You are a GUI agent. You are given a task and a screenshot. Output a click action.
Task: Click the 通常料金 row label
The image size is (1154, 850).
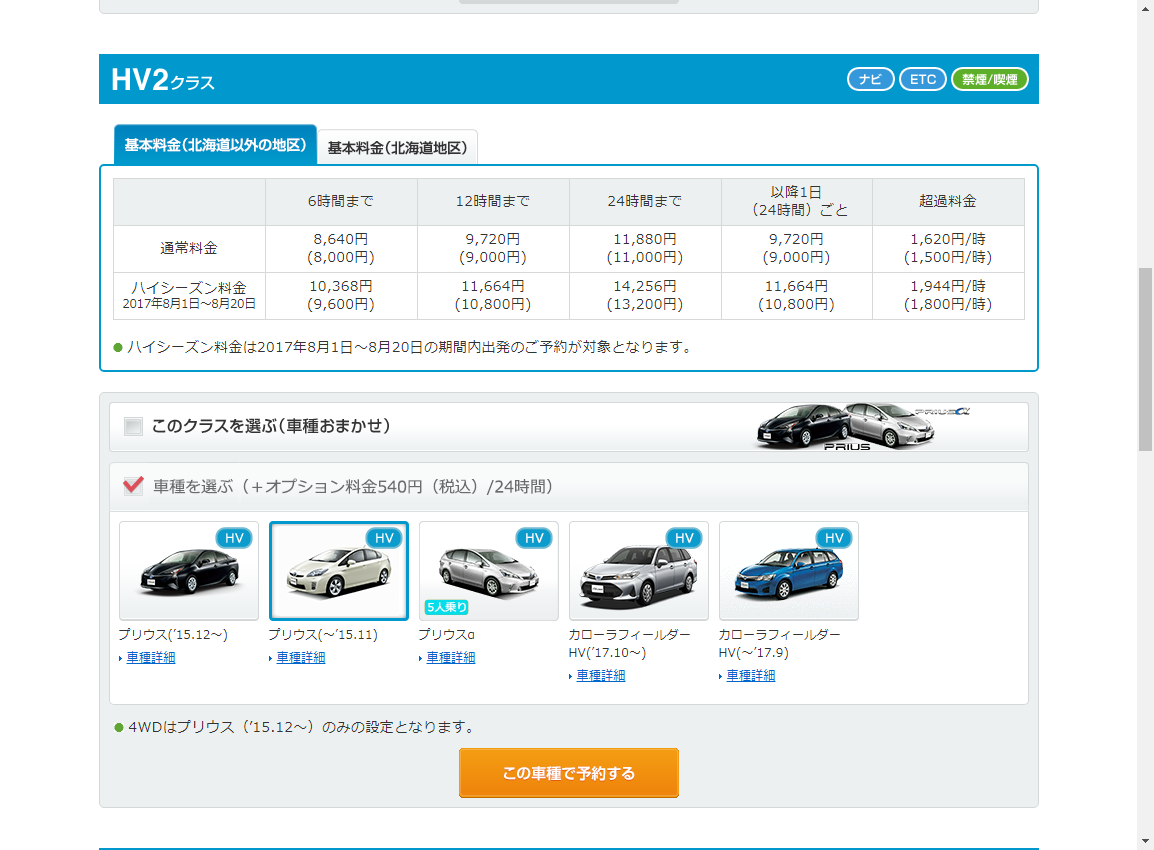189,248
